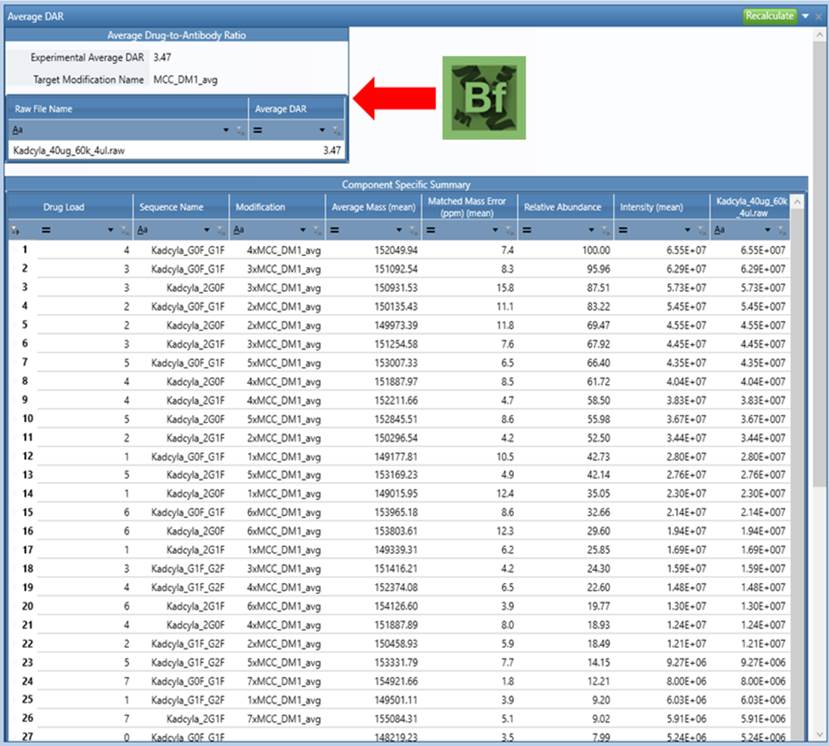Click the clear filter icon under Raw File Name
829x746 pixels.
tap(240, 131)
